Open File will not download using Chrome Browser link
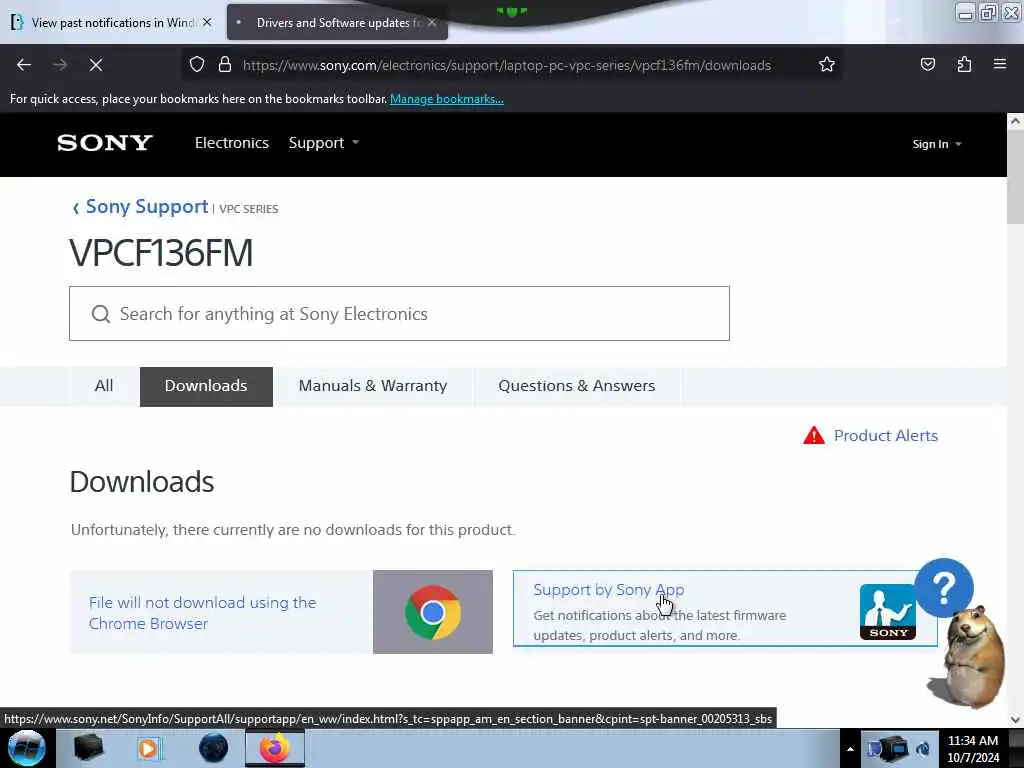The width and height of the screenshot is (1024, 768). tap(202, 613)
